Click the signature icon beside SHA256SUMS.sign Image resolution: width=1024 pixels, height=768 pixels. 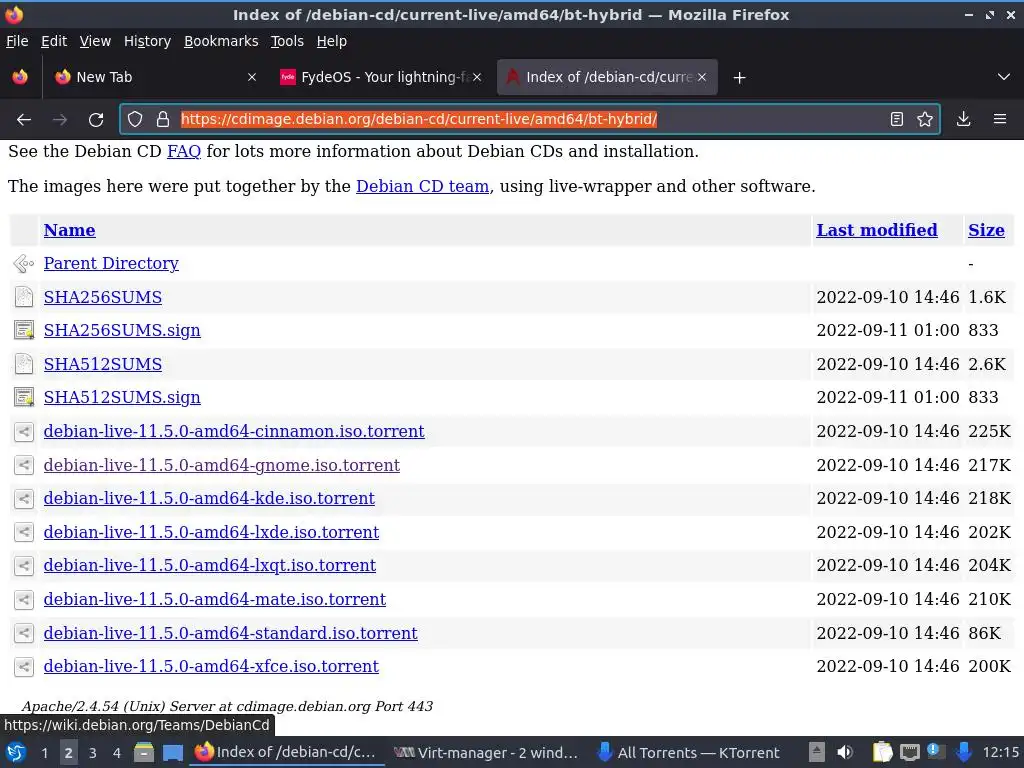24,330
